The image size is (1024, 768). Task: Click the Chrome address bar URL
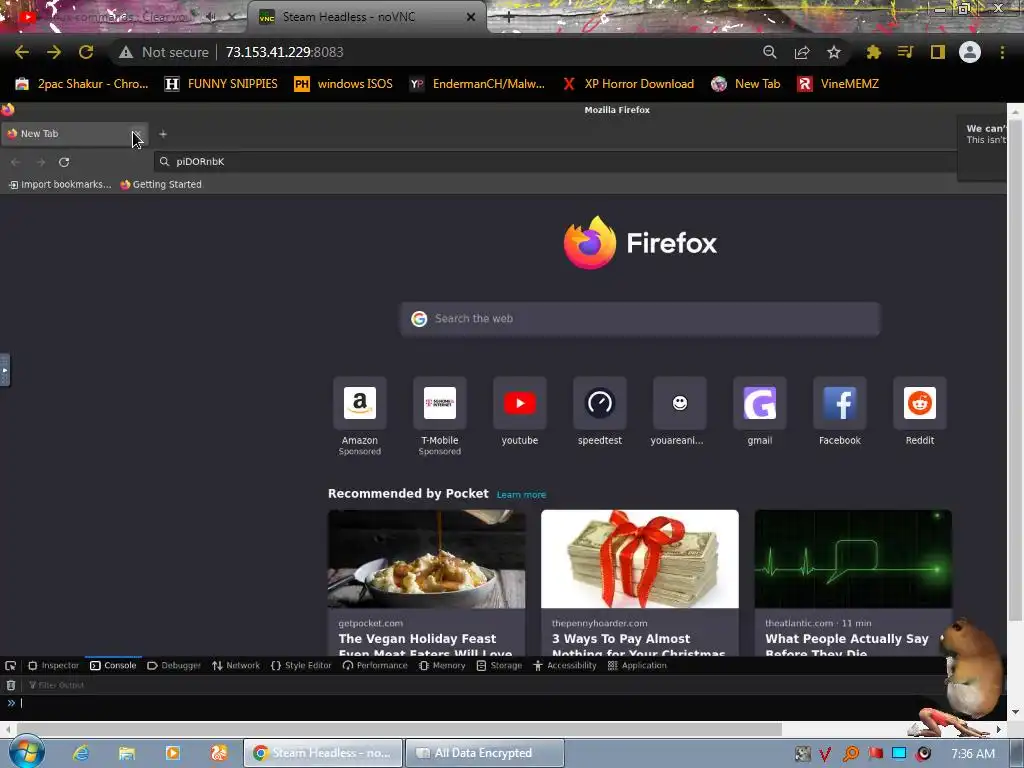point(285,52)
